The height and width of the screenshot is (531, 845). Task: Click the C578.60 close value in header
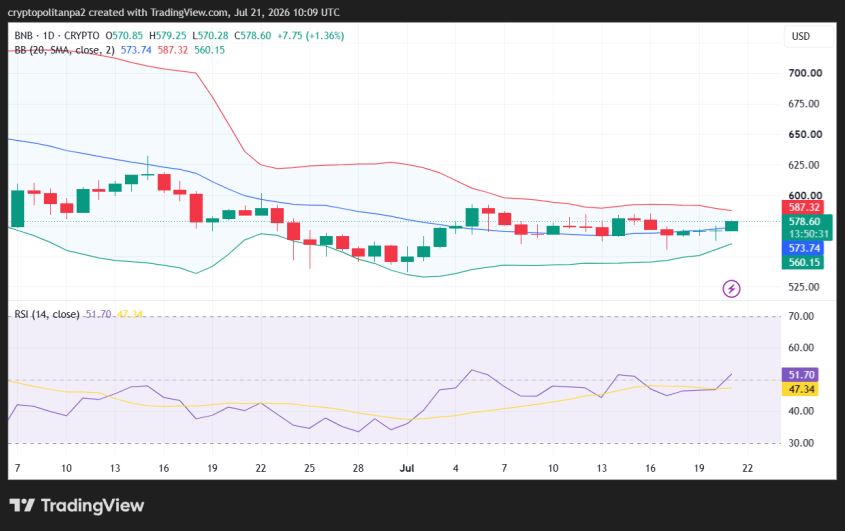[253, 36]
